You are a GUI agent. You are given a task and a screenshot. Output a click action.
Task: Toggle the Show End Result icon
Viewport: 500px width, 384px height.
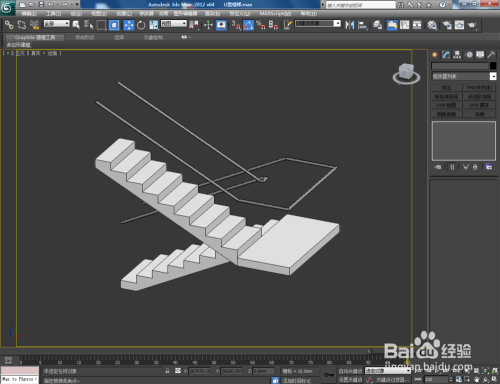pyautogui.click(x=452, y=167)
